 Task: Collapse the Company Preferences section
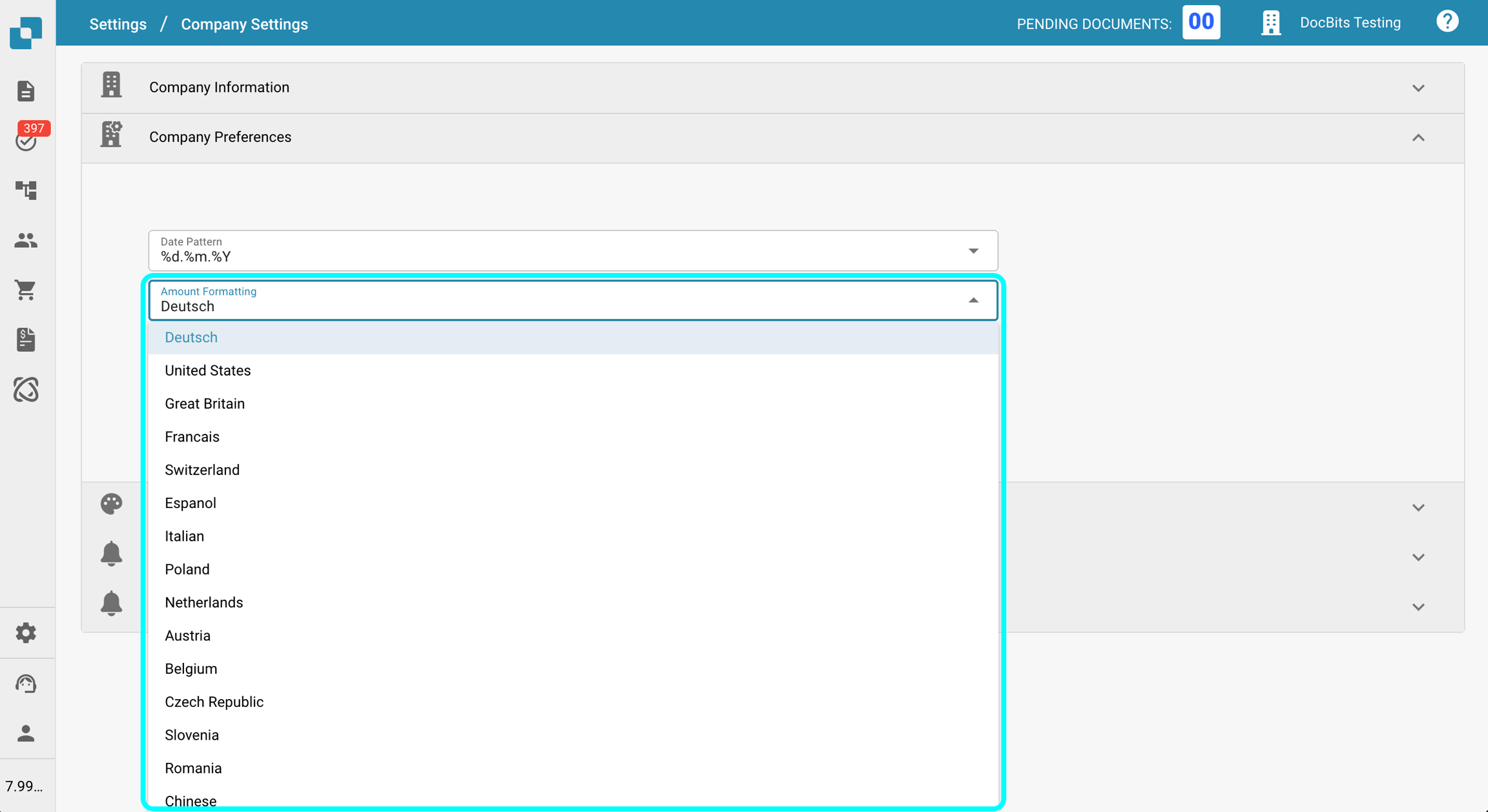(1418, 137)
